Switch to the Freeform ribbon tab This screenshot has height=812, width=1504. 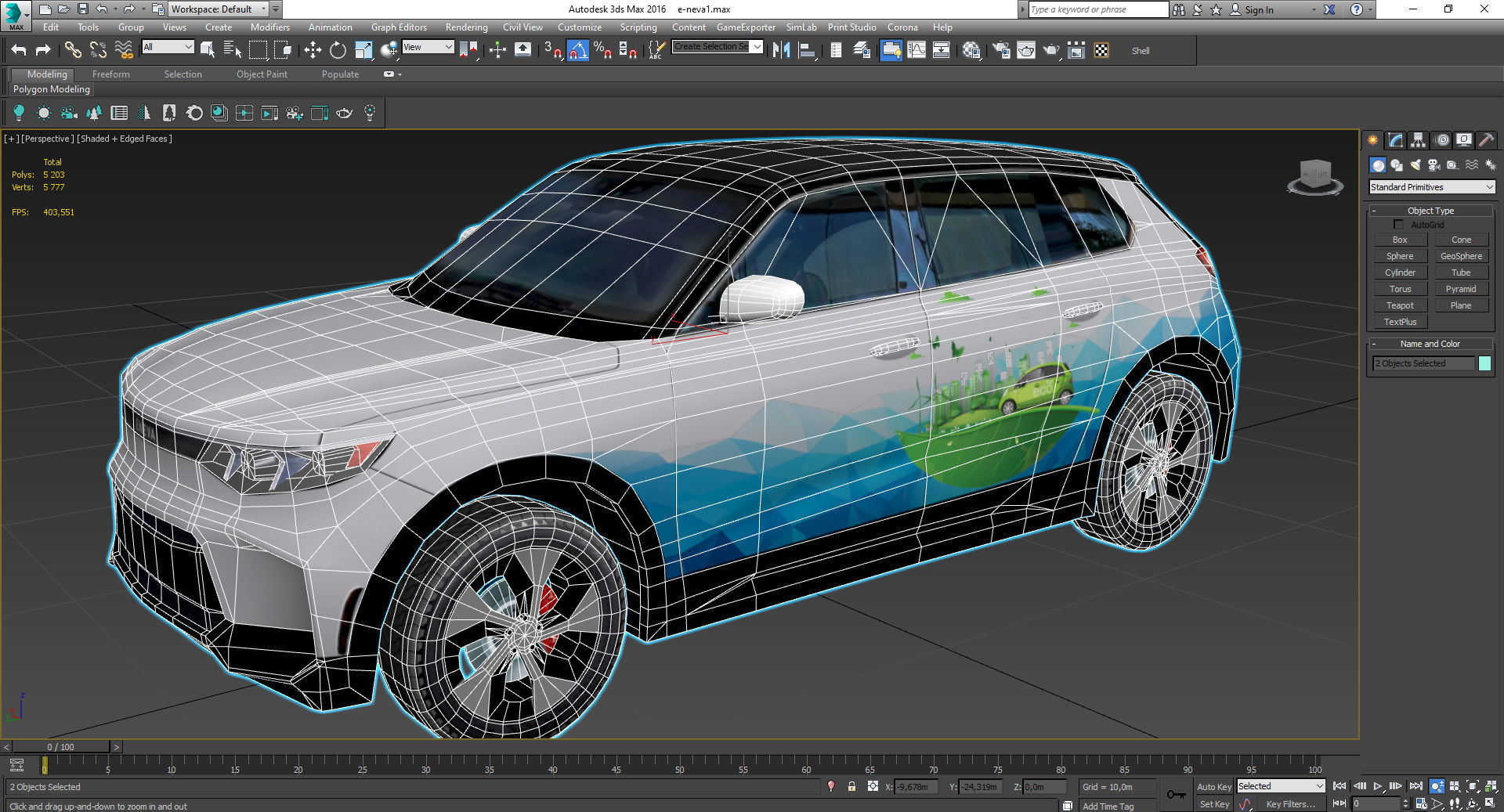[x=111, y=74]
